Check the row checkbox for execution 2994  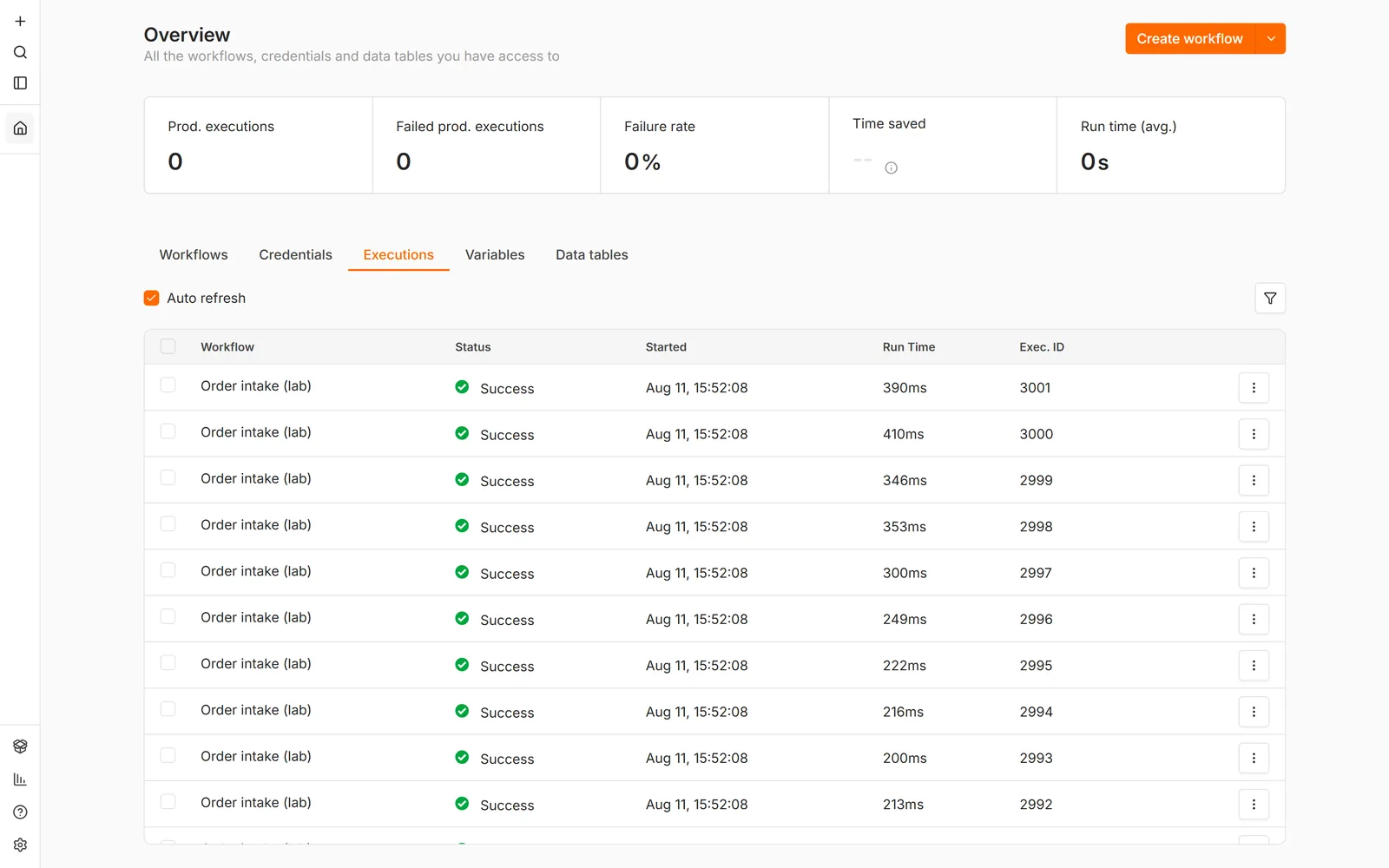click(168, 709)
